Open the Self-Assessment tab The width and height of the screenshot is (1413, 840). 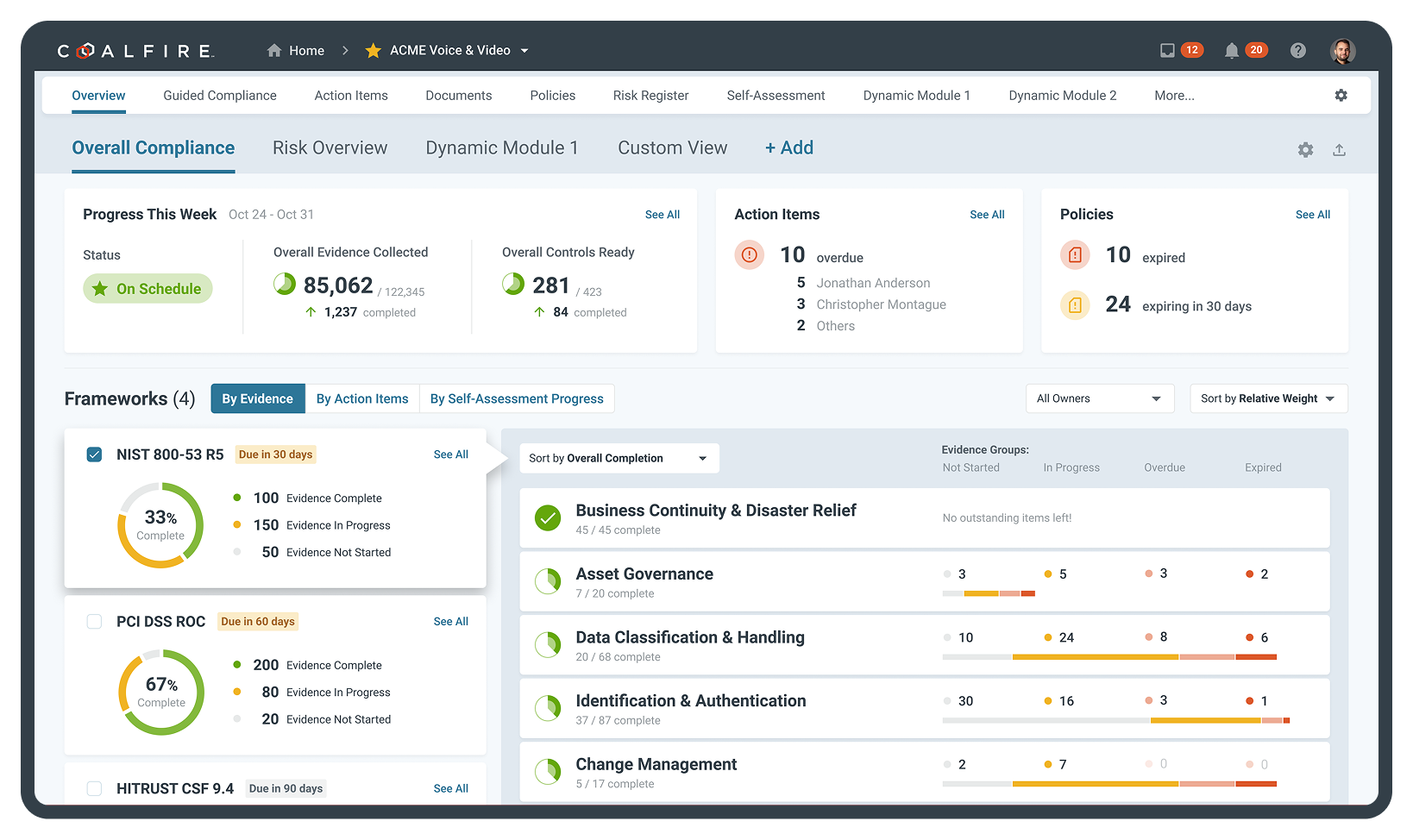click(x=776, y=96)
